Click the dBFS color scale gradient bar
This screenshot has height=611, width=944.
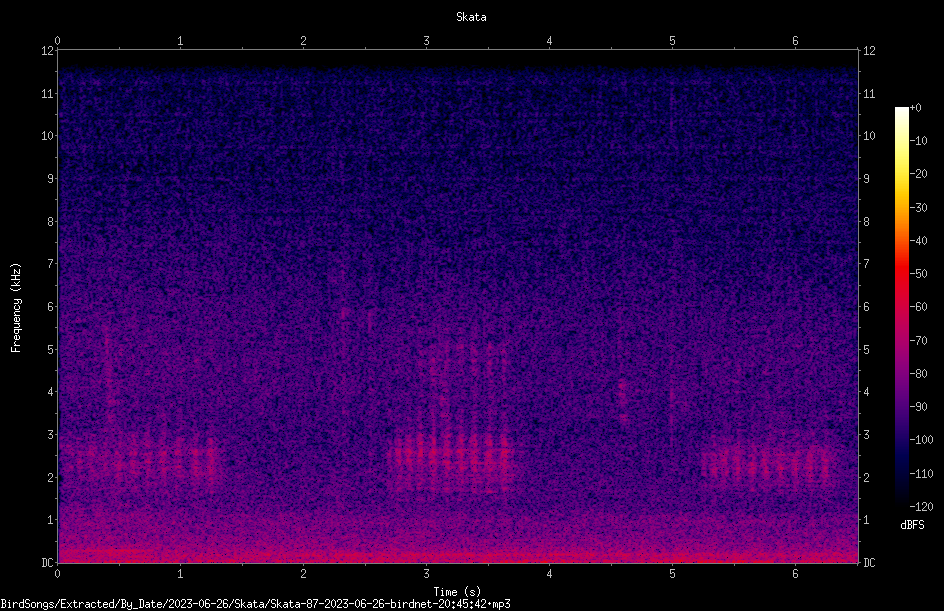tap(901, 307)
